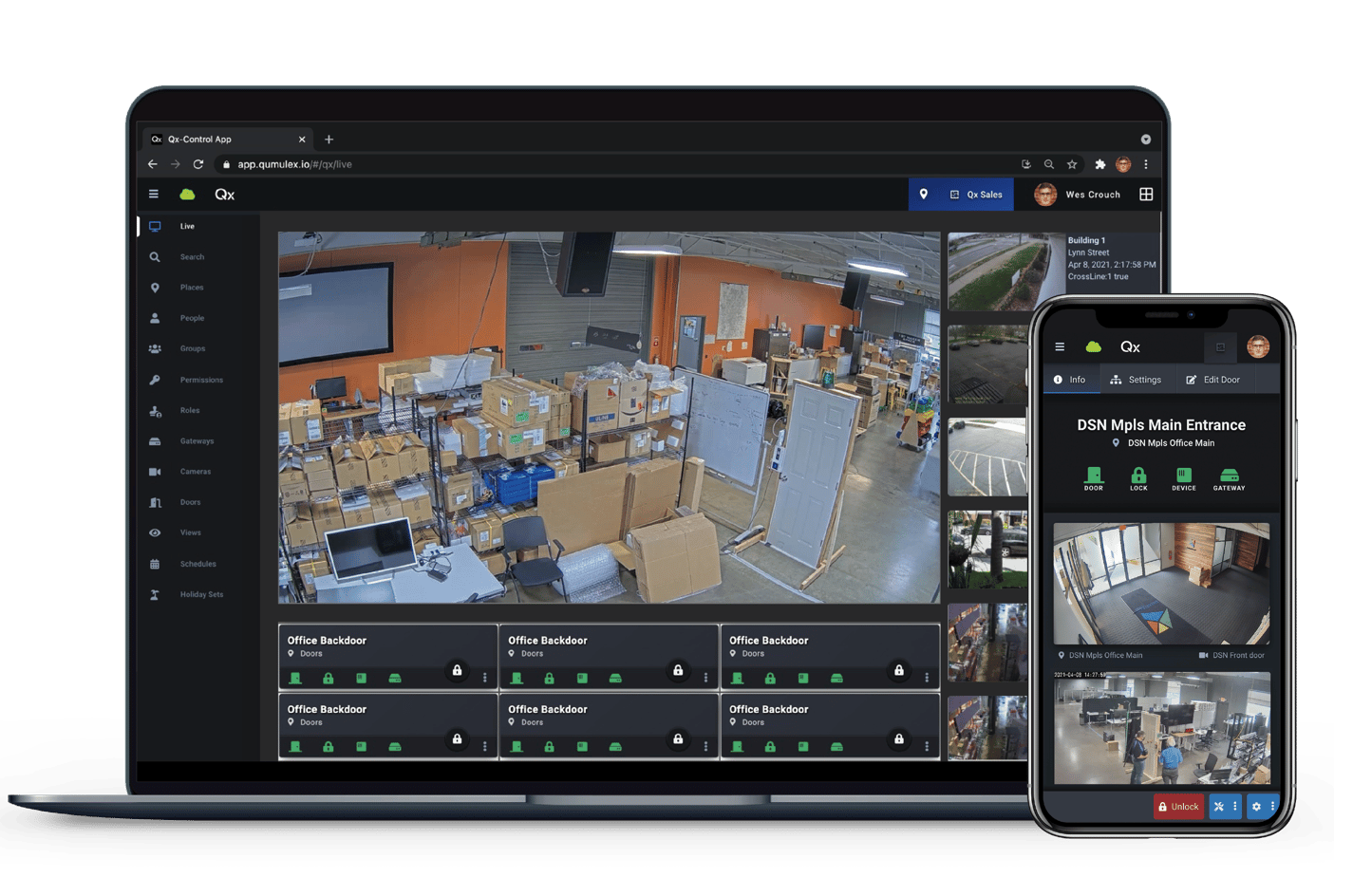View Schedules using the calendar icon

point(197,563)
